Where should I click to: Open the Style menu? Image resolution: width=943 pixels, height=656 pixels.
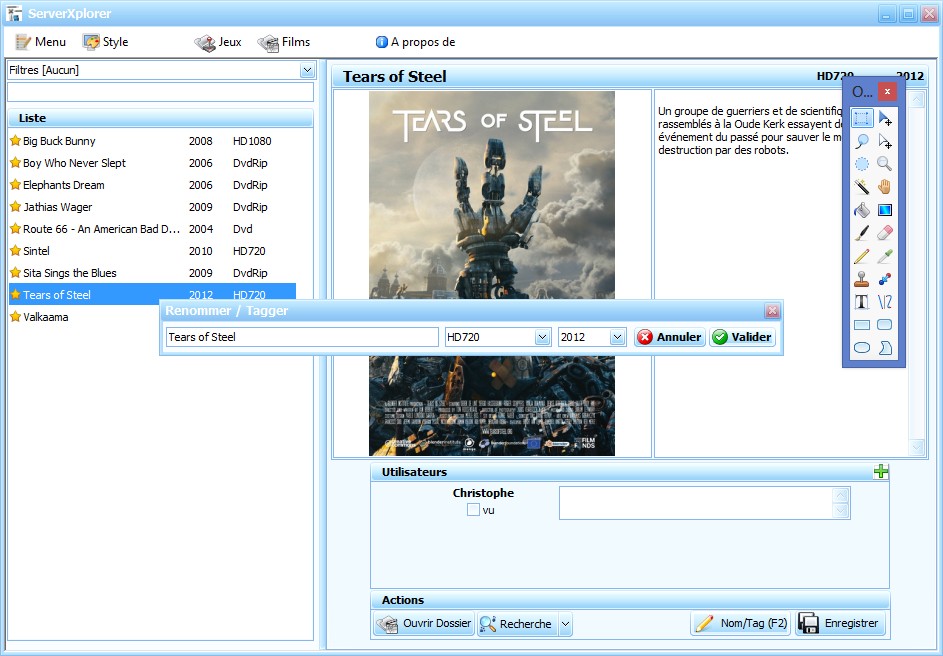click(x=106, y=42)
